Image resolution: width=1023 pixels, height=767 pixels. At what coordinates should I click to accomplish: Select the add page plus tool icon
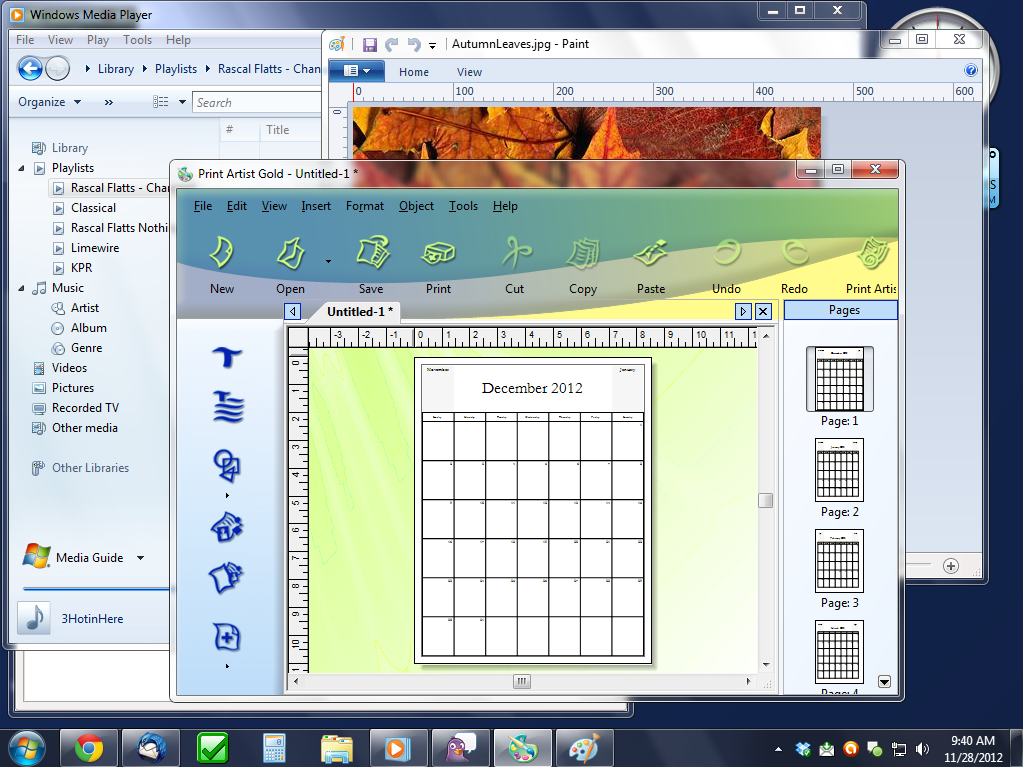pyautogui.click(x=227, y=637)
